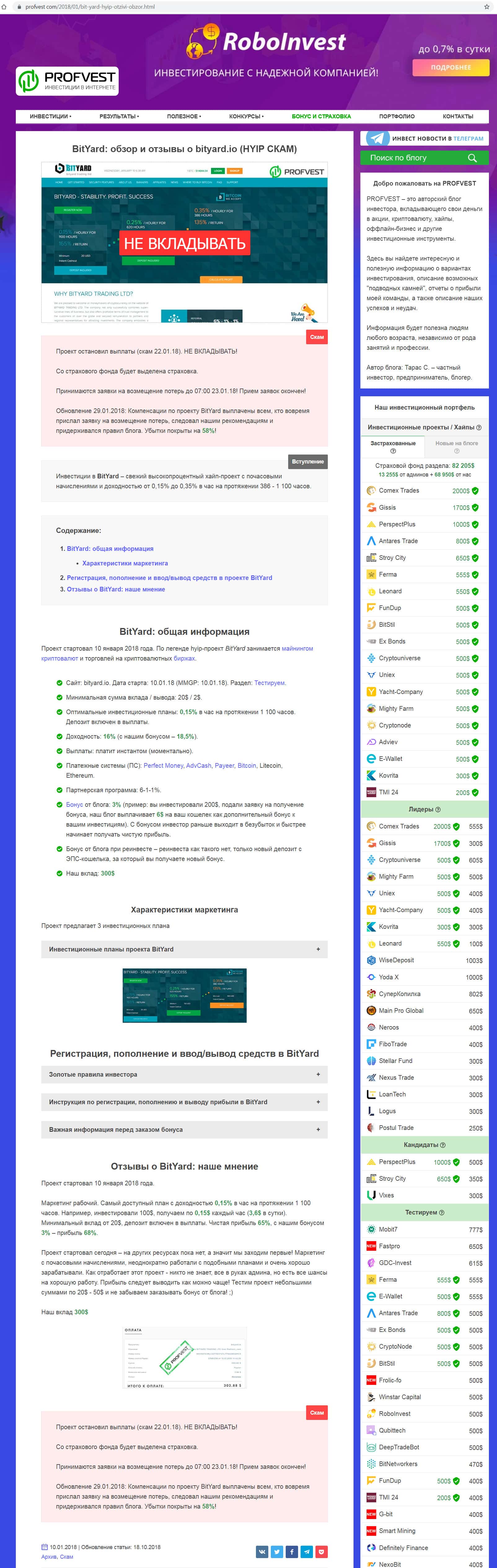
Task: Click the ПОДРОБНЕЕ banner button
Action: point(451,68)
